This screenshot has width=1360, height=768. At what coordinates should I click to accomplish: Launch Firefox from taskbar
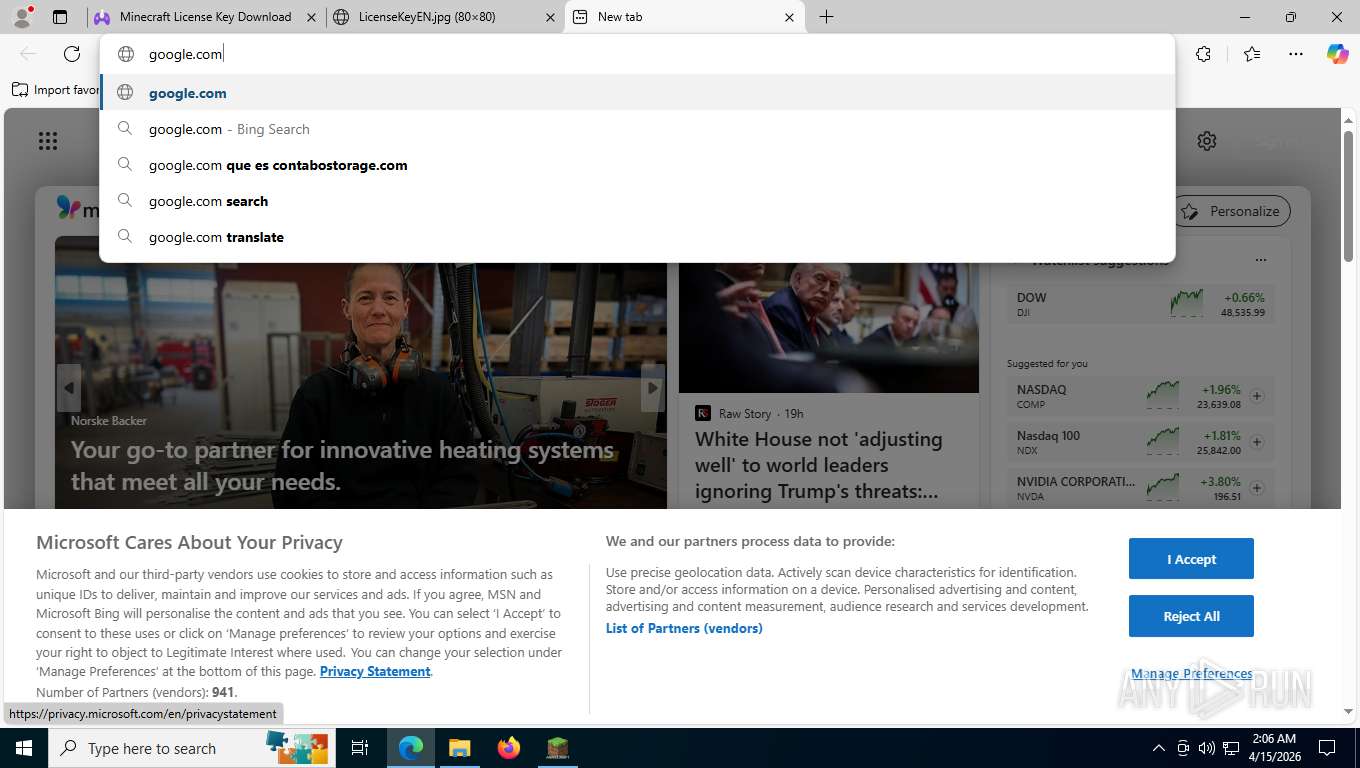[509, 748]
